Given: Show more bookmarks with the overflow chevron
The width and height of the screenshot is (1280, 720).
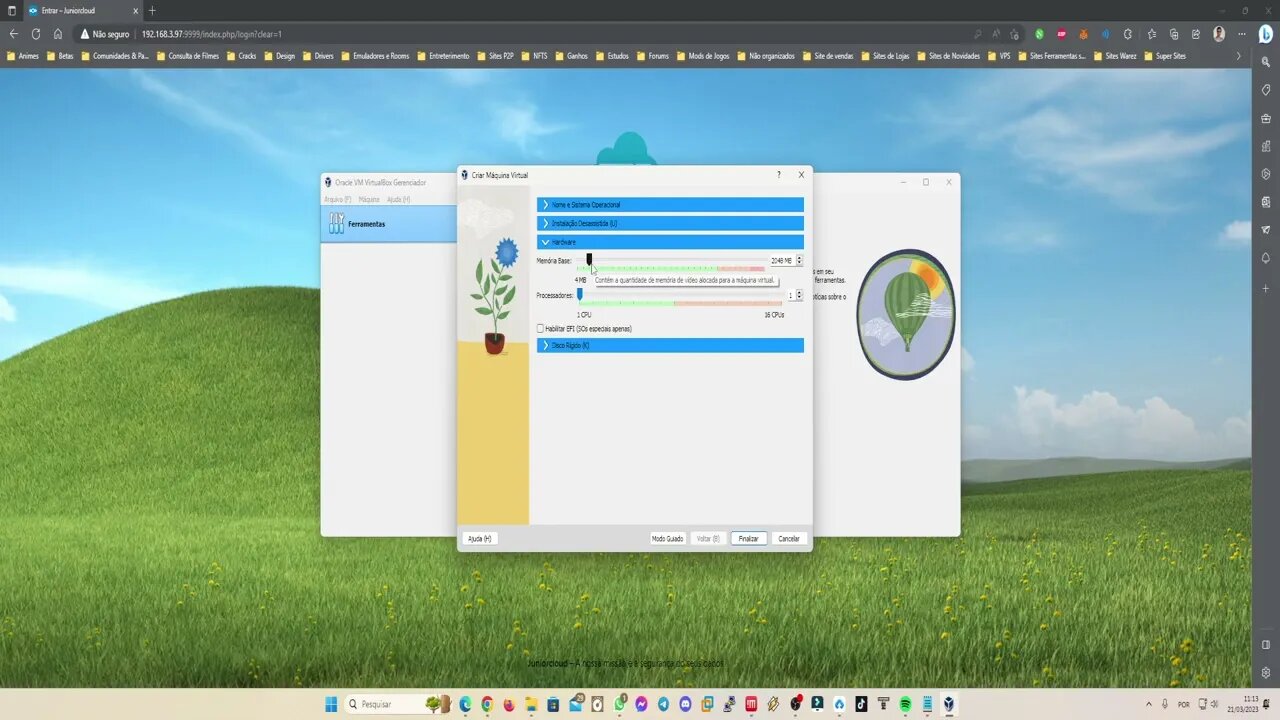Looking at the screenshot, I should coord(1238,56).
